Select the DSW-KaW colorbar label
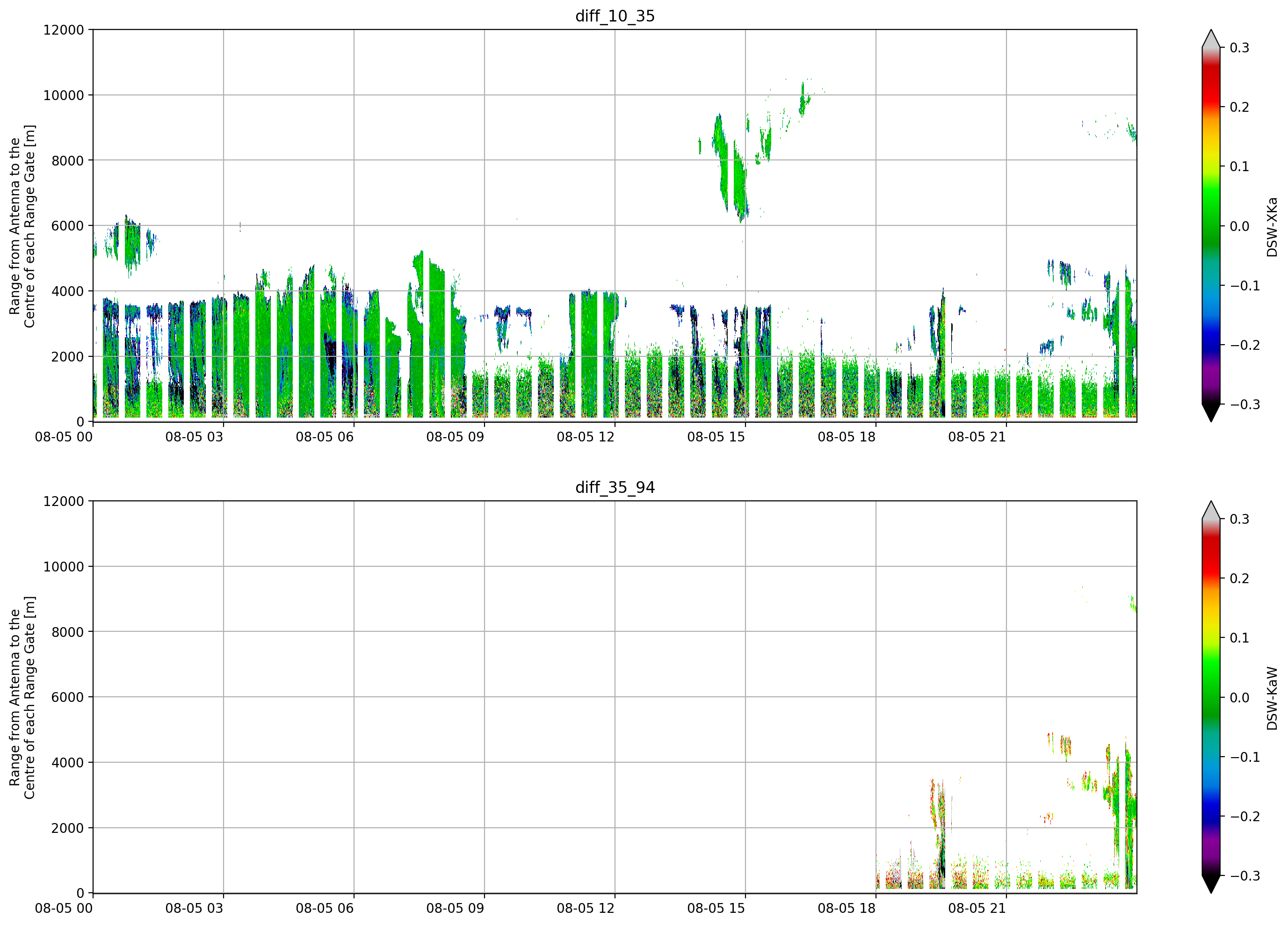 pyautogui.click(x=1272, y=698)
